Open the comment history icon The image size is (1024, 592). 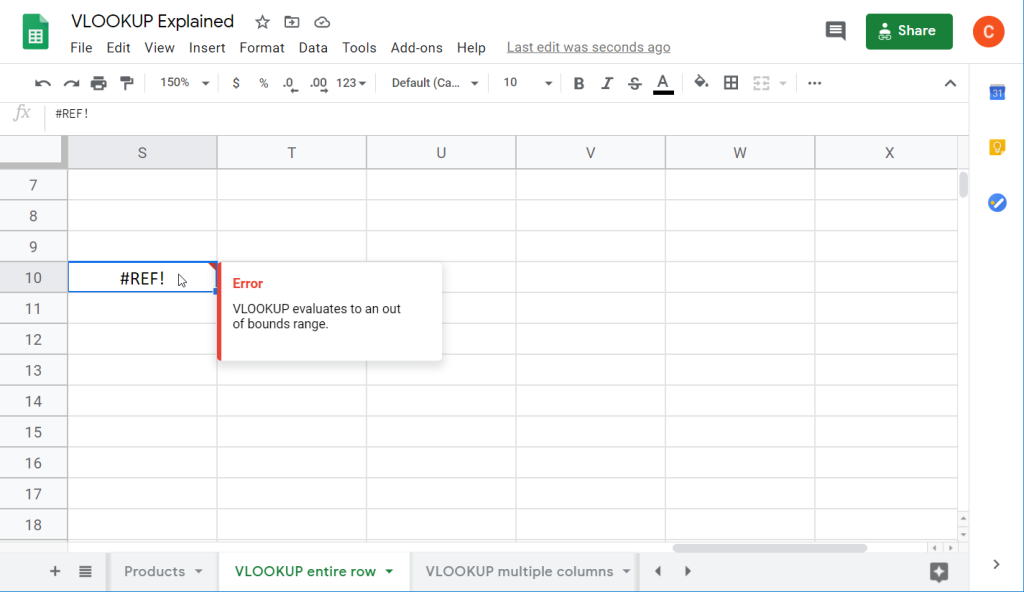pyautogui.click(x=836, y=31)
